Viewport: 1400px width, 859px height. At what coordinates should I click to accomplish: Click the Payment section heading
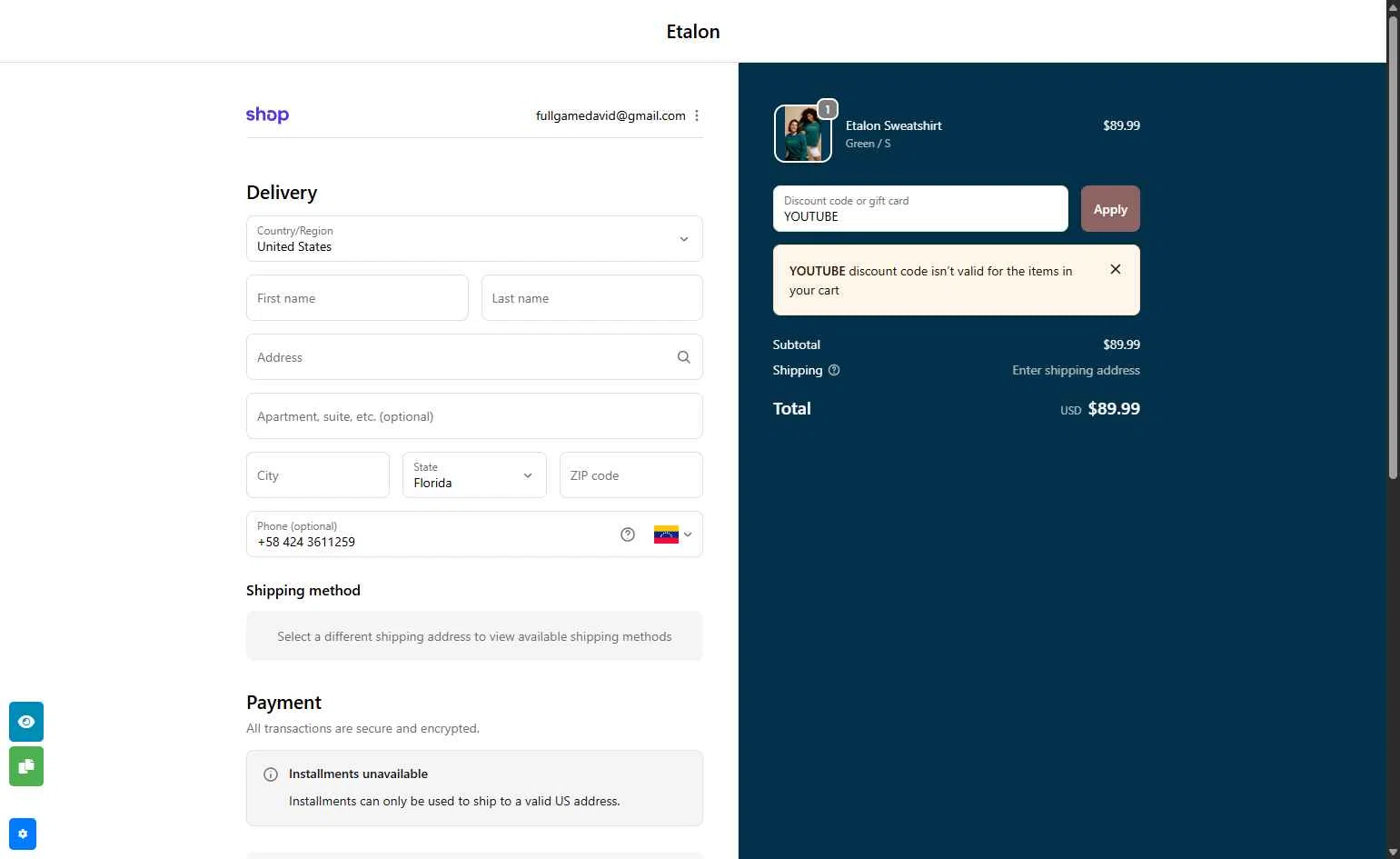coord(283,703)
